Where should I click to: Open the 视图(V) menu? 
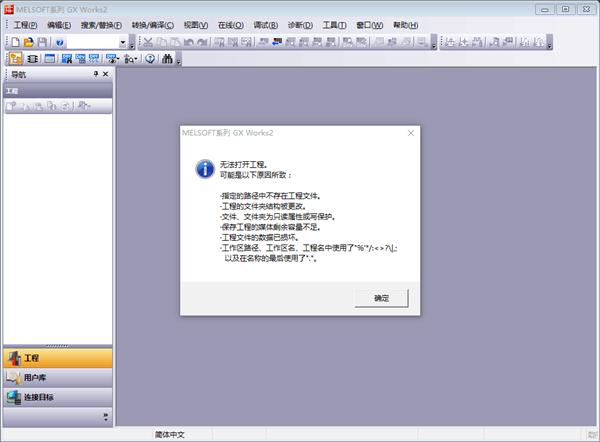[x=196, y=25]
